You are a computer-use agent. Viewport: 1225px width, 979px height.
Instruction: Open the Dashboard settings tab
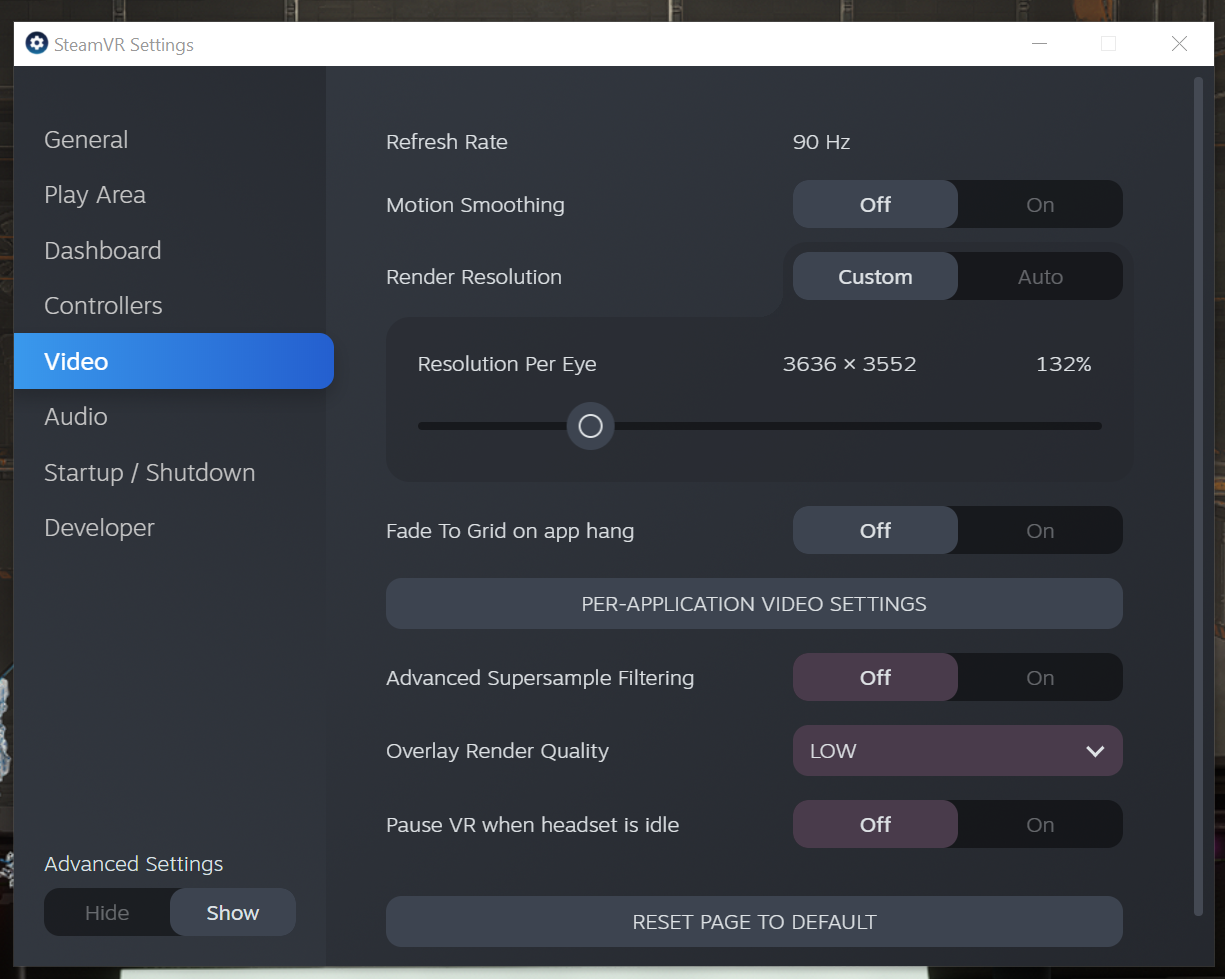click(103, 251)
